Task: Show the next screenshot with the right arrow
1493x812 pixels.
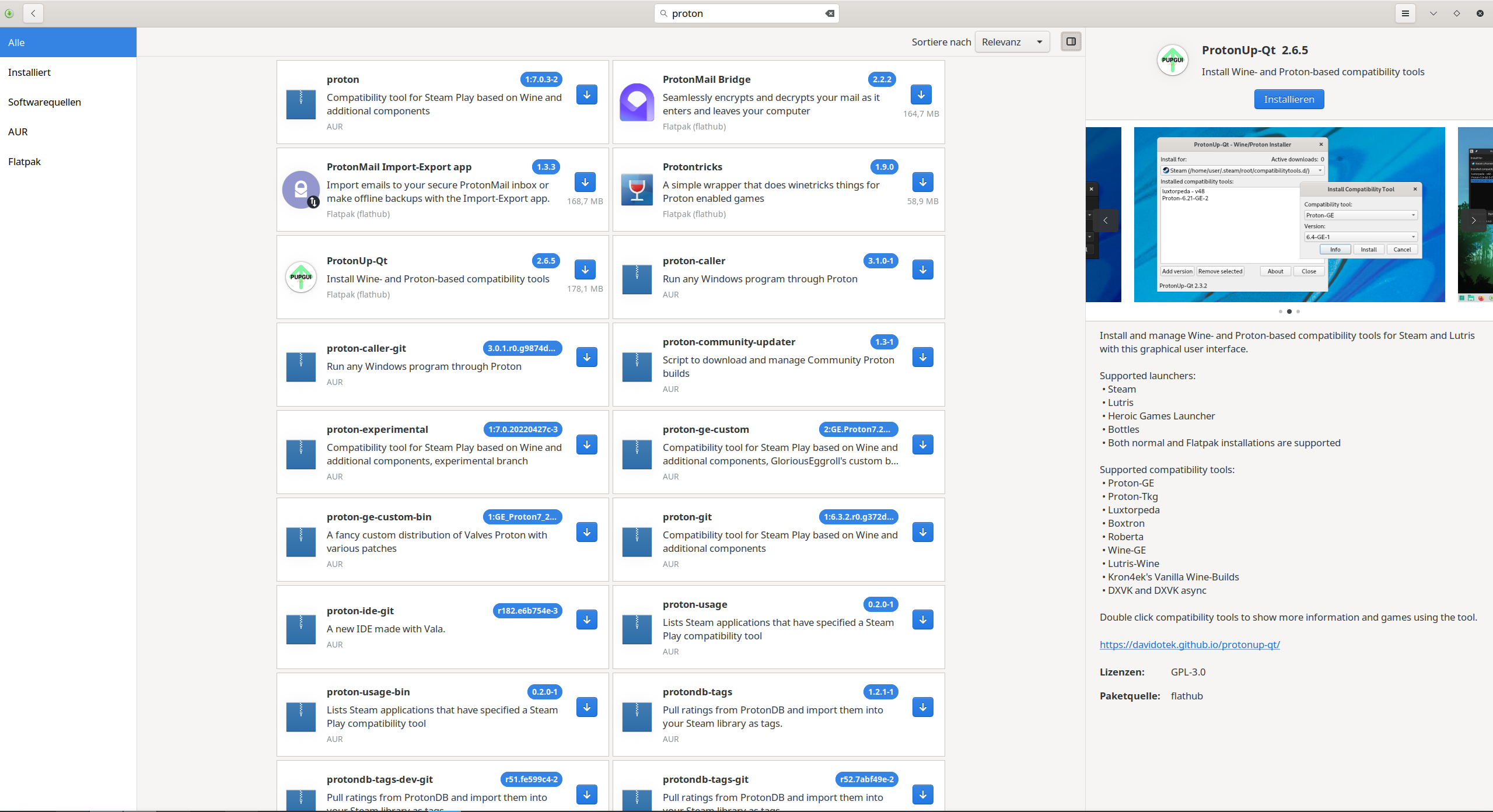Action: click(x=1473, y=220)
